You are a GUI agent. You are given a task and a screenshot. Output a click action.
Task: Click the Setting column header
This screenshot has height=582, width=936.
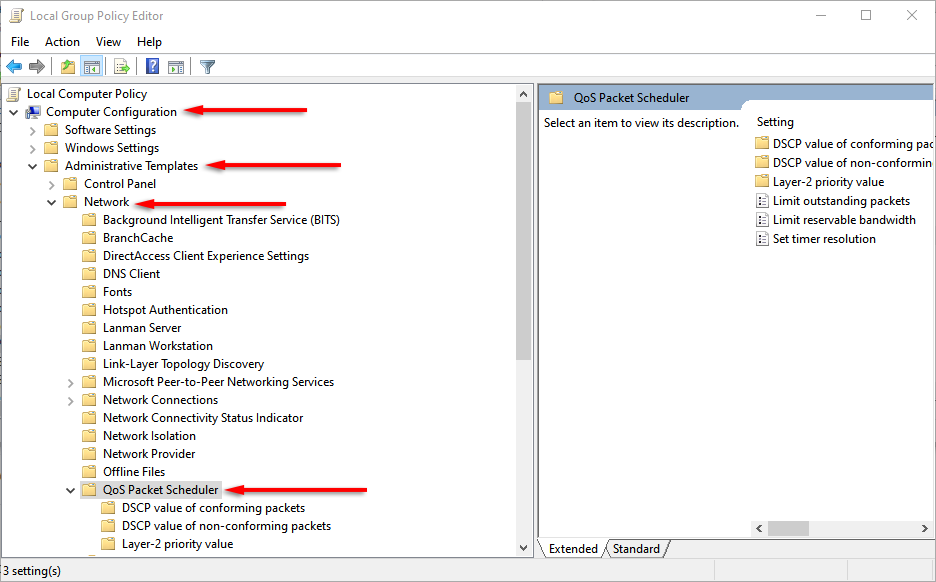pos(775,122)
